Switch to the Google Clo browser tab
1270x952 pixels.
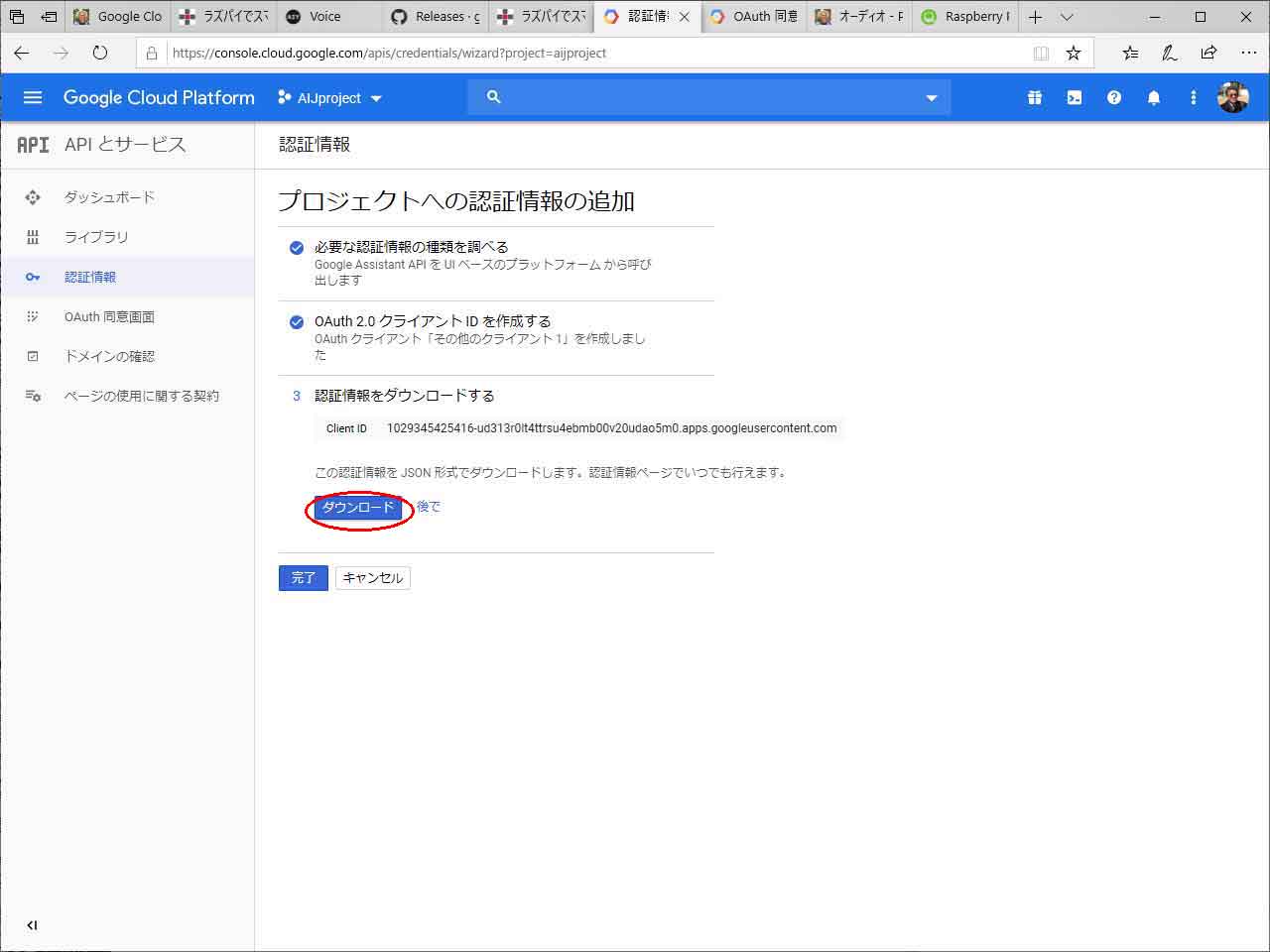(x=118, y=17)
